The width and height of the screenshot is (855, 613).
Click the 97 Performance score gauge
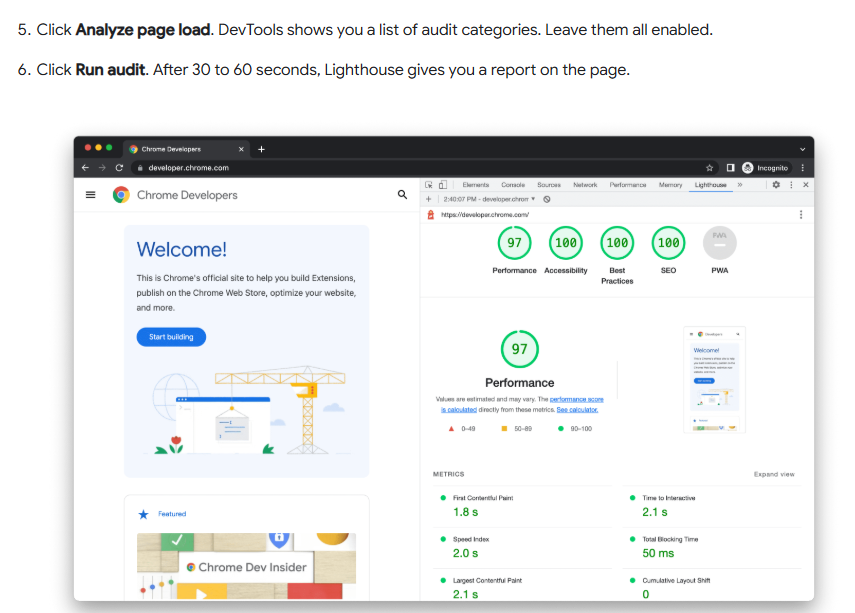click(520, 349)
